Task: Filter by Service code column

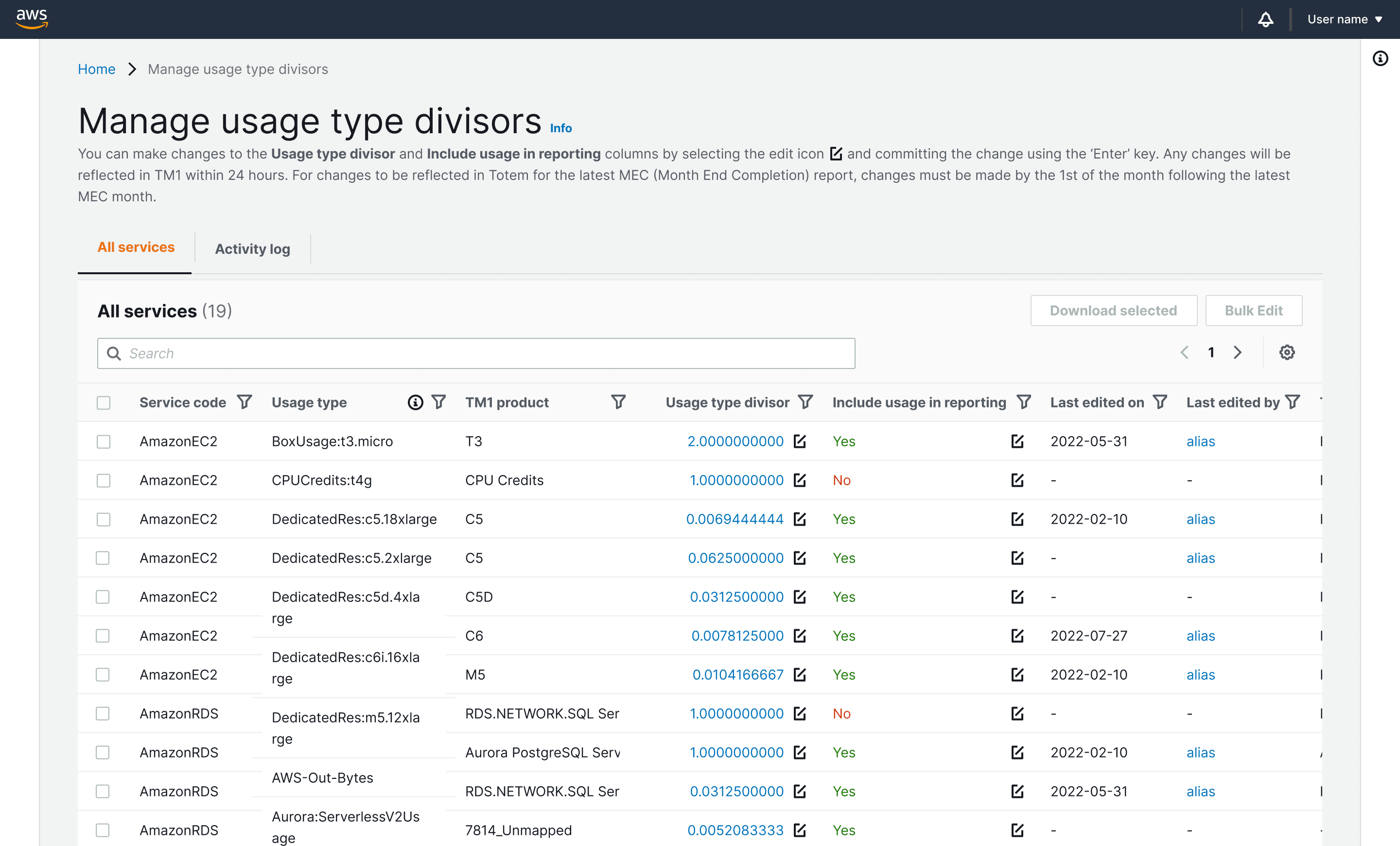Action: (245, 402)
